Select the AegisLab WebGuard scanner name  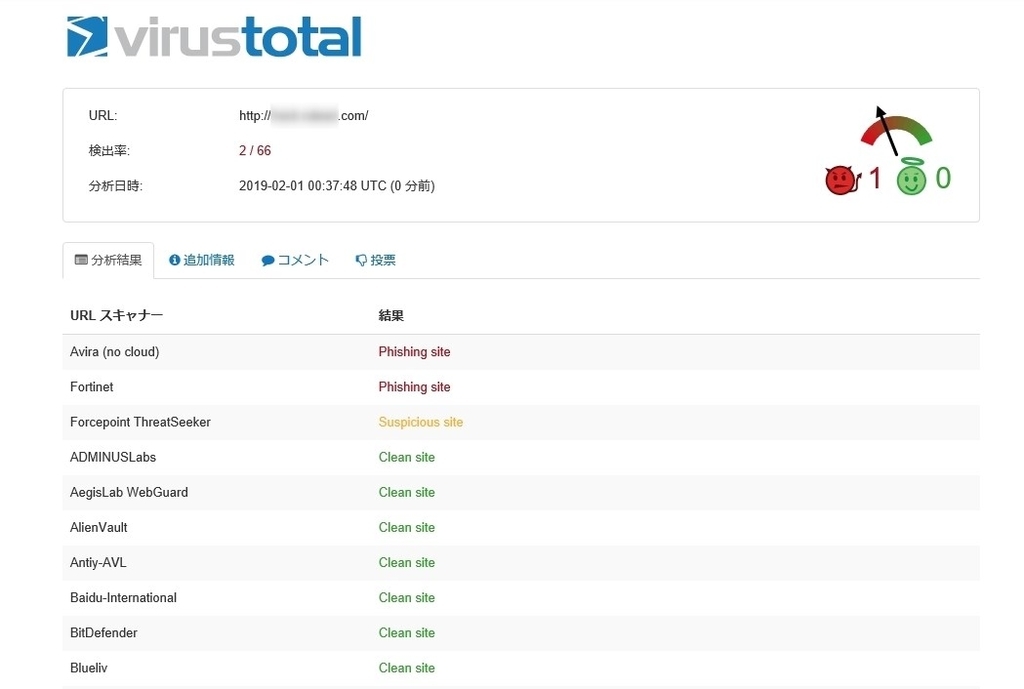click(x=129, y=493)
